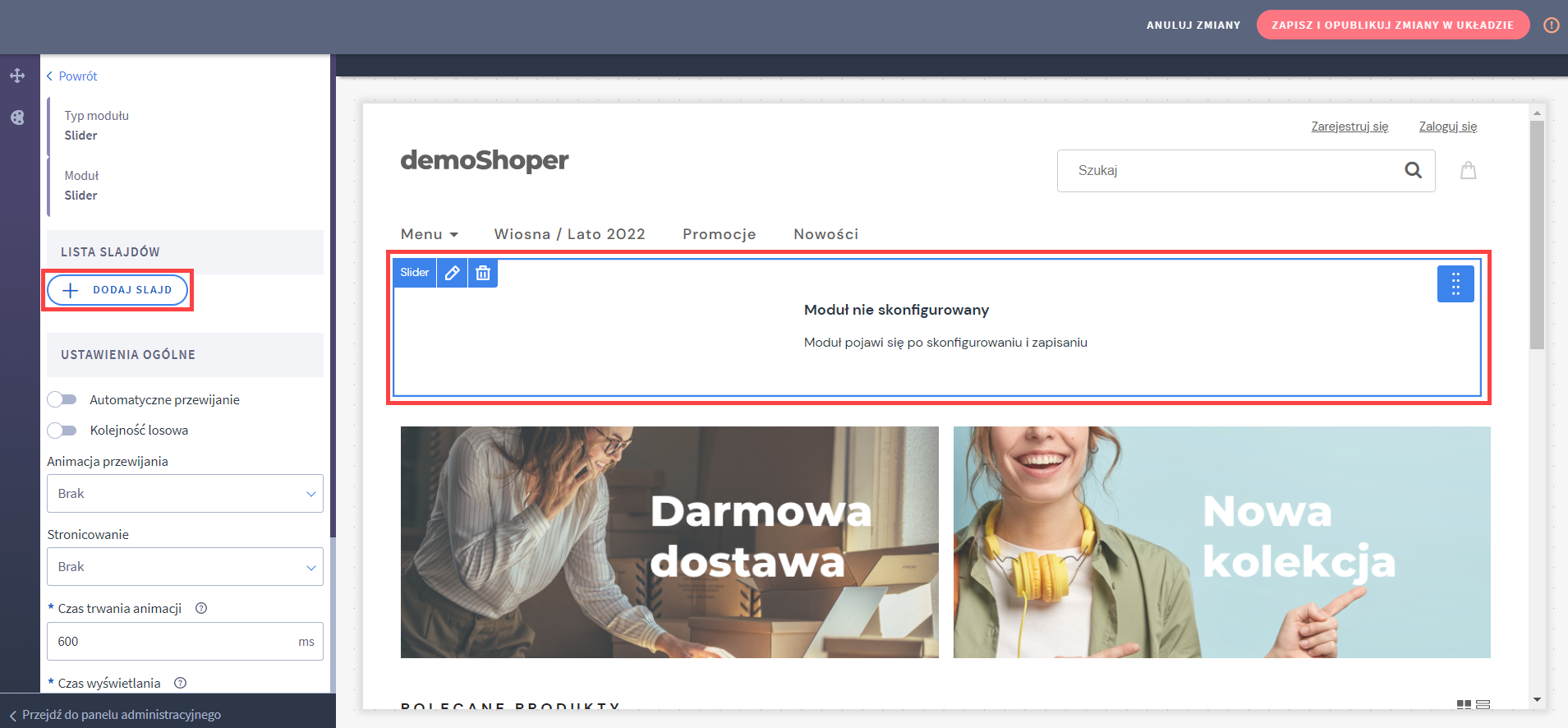Screen dimensions: 1568x728
Task: Expand the Menu dropdown in store navigation
Action: coord(429,234)
